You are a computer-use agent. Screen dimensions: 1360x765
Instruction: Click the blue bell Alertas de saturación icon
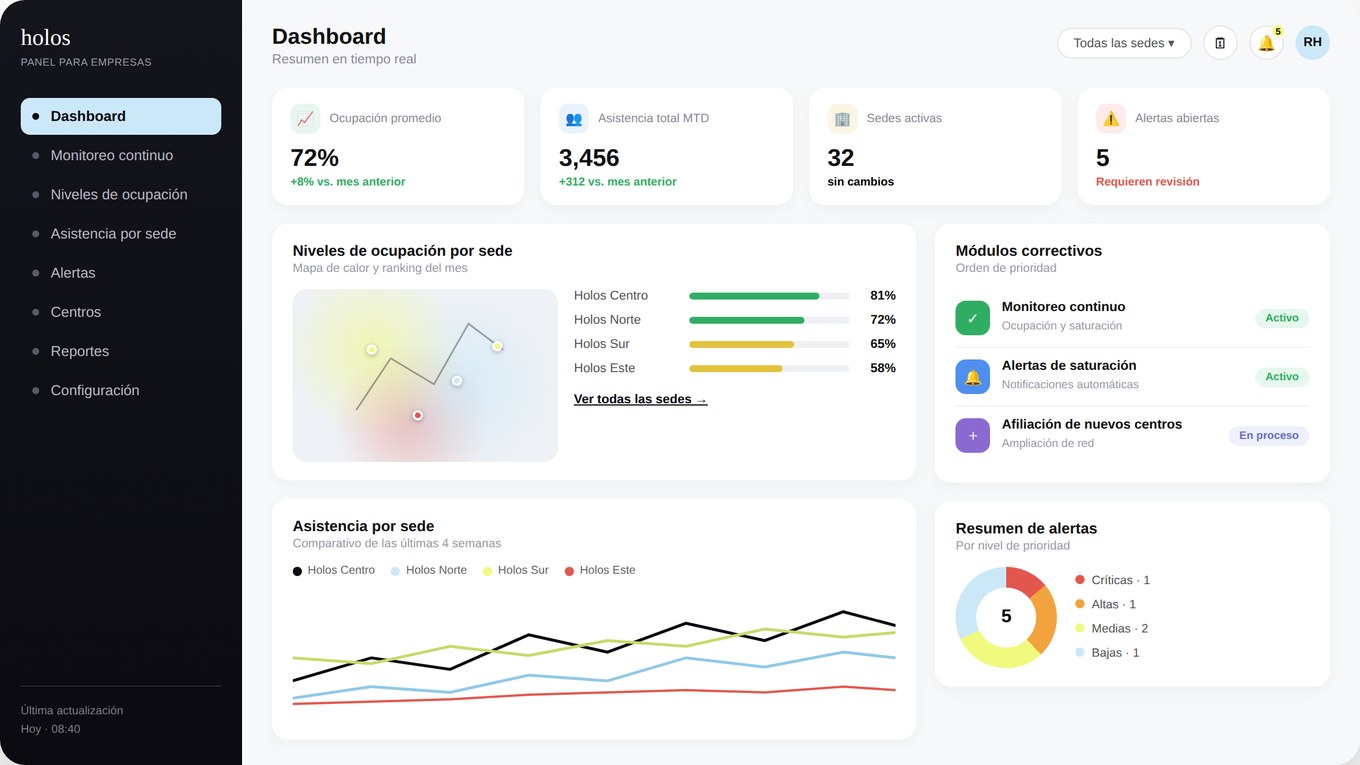[973, 377]
